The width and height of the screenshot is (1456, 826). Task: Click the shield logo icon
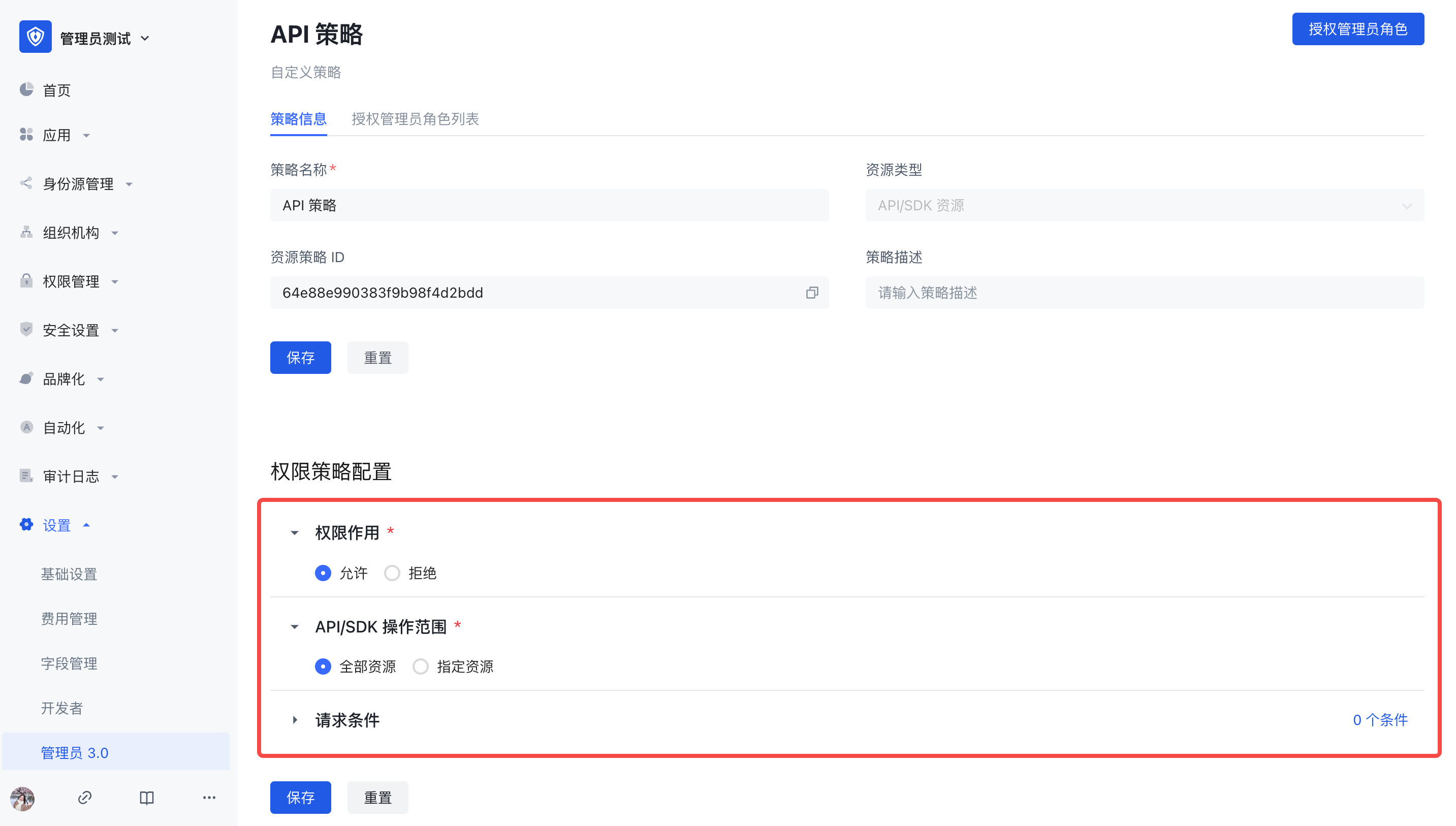(35, 38)
